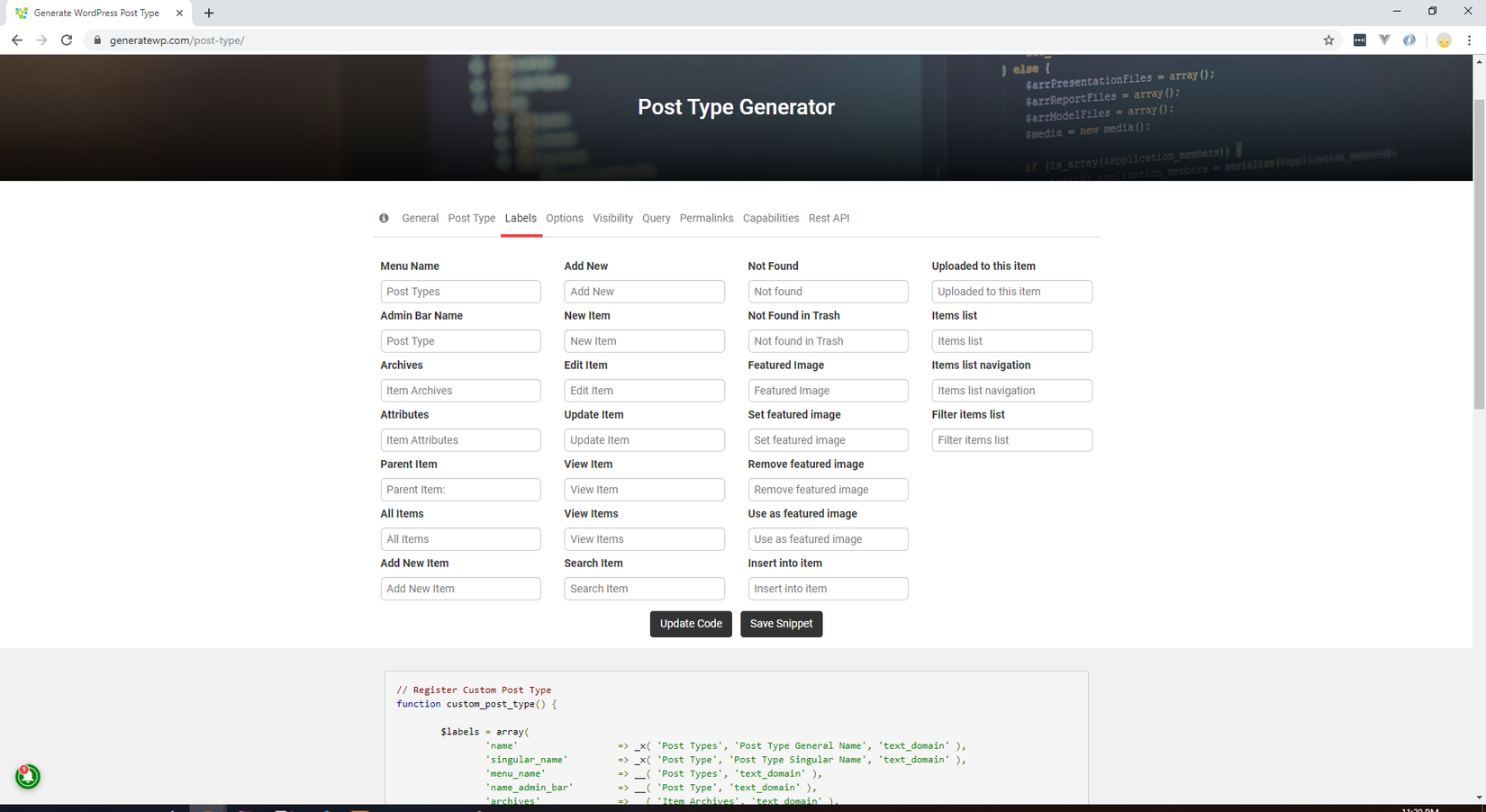Click the View Item input field

pos(644,490)
